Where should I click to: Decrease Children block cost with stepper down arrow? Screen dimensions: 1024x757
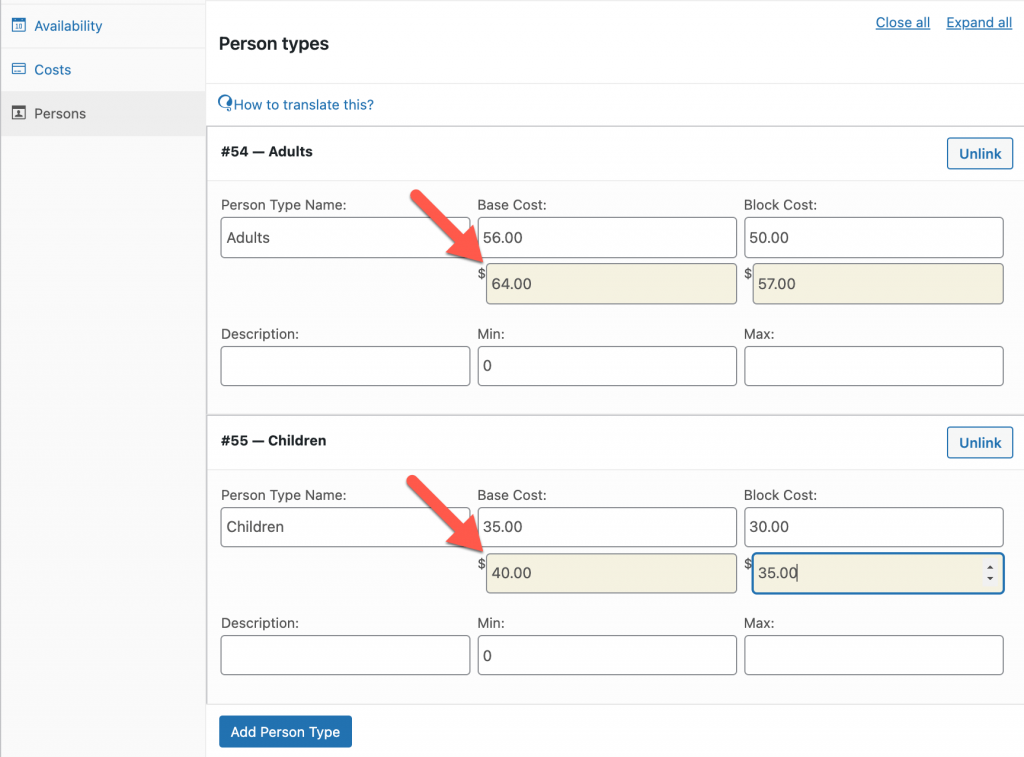point(990,579)
